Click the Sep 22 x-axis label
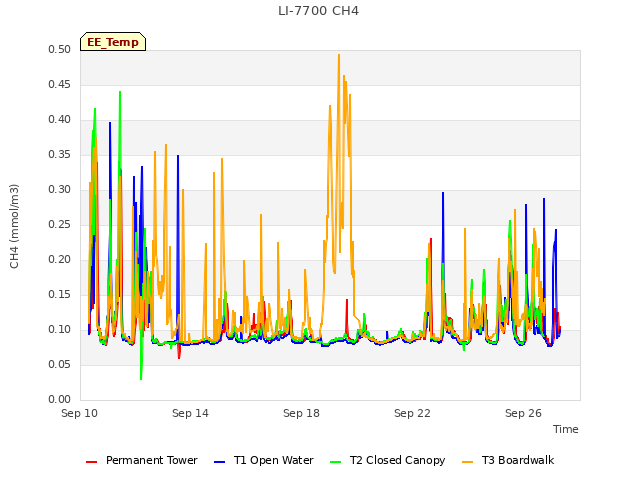640x480 pixels. (x=412, y=413)
